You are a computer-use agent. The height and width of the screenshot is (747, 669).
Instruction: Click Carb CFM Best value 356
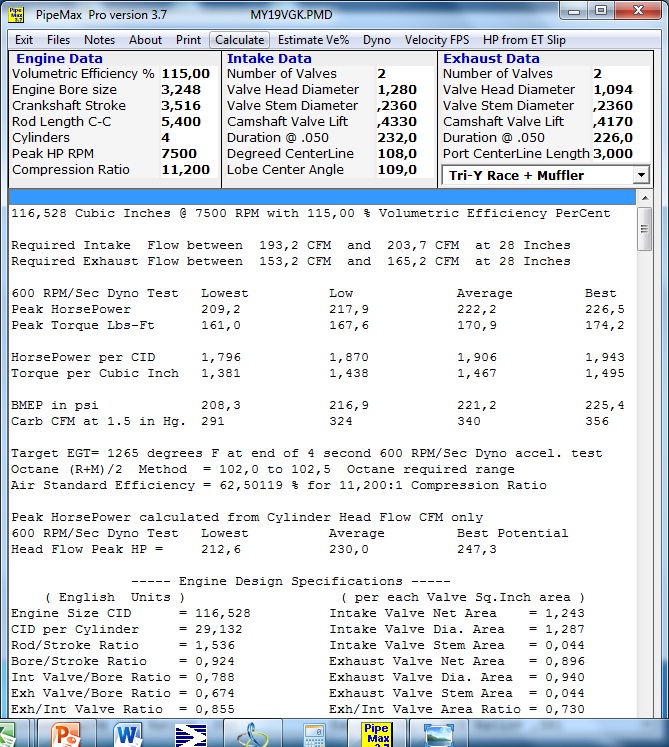pos(597,422)
